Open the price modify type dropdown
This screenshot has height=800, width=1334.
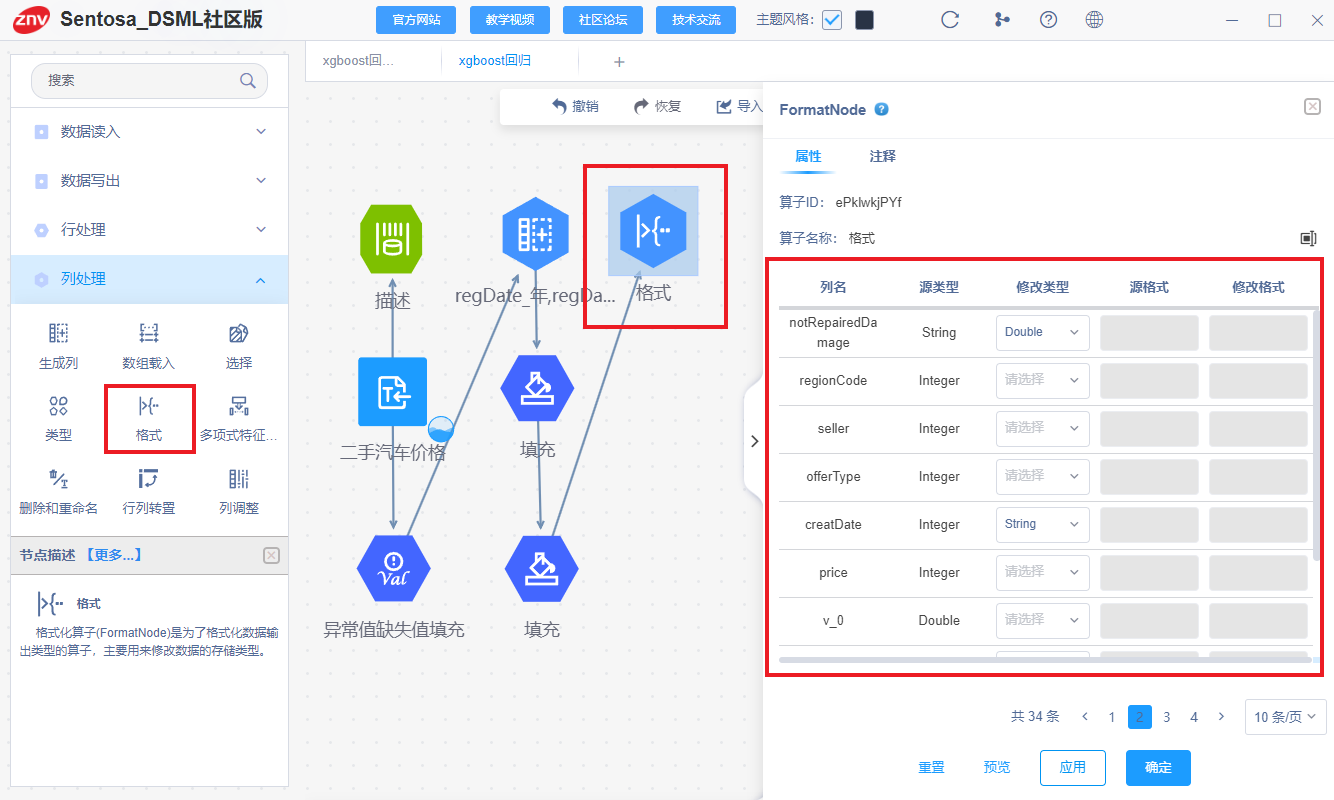pos(1042,572)
